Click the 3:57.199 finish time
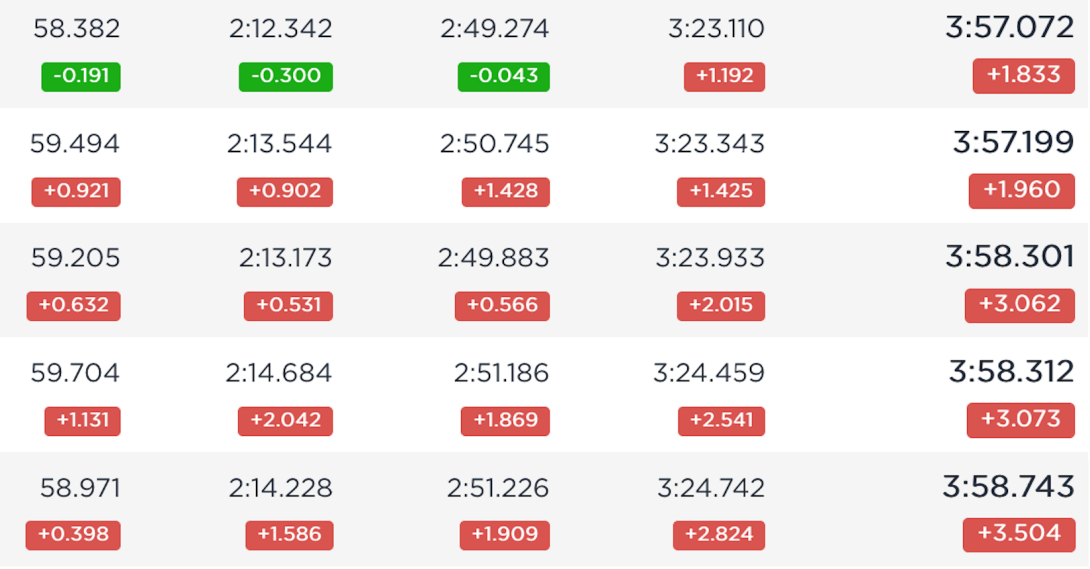Image resolution: width=1090 pixels, height=569 pixels. coord(1014,142)
